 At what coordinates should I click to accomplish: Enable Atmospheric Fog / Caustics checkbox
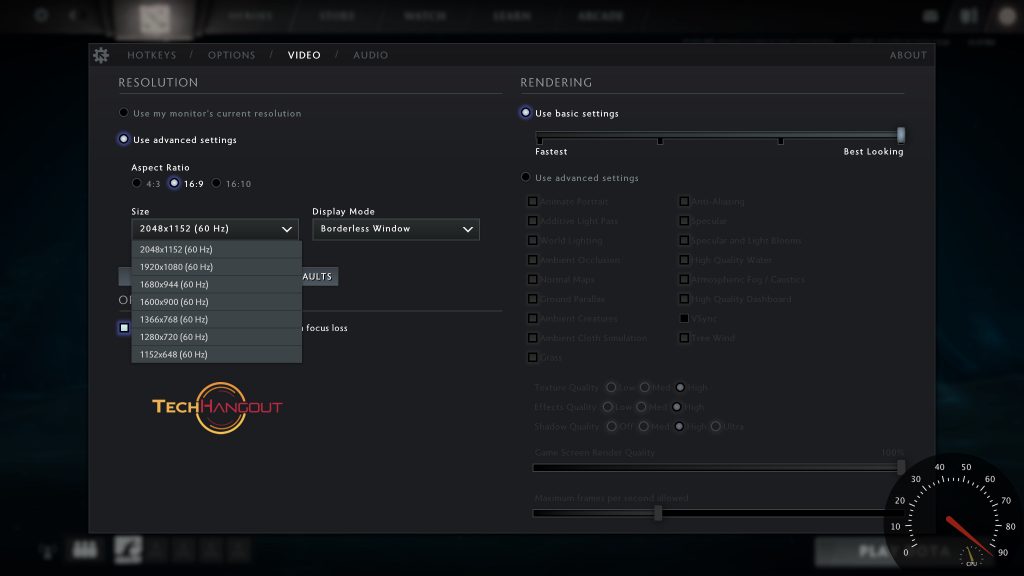(684, 280)
